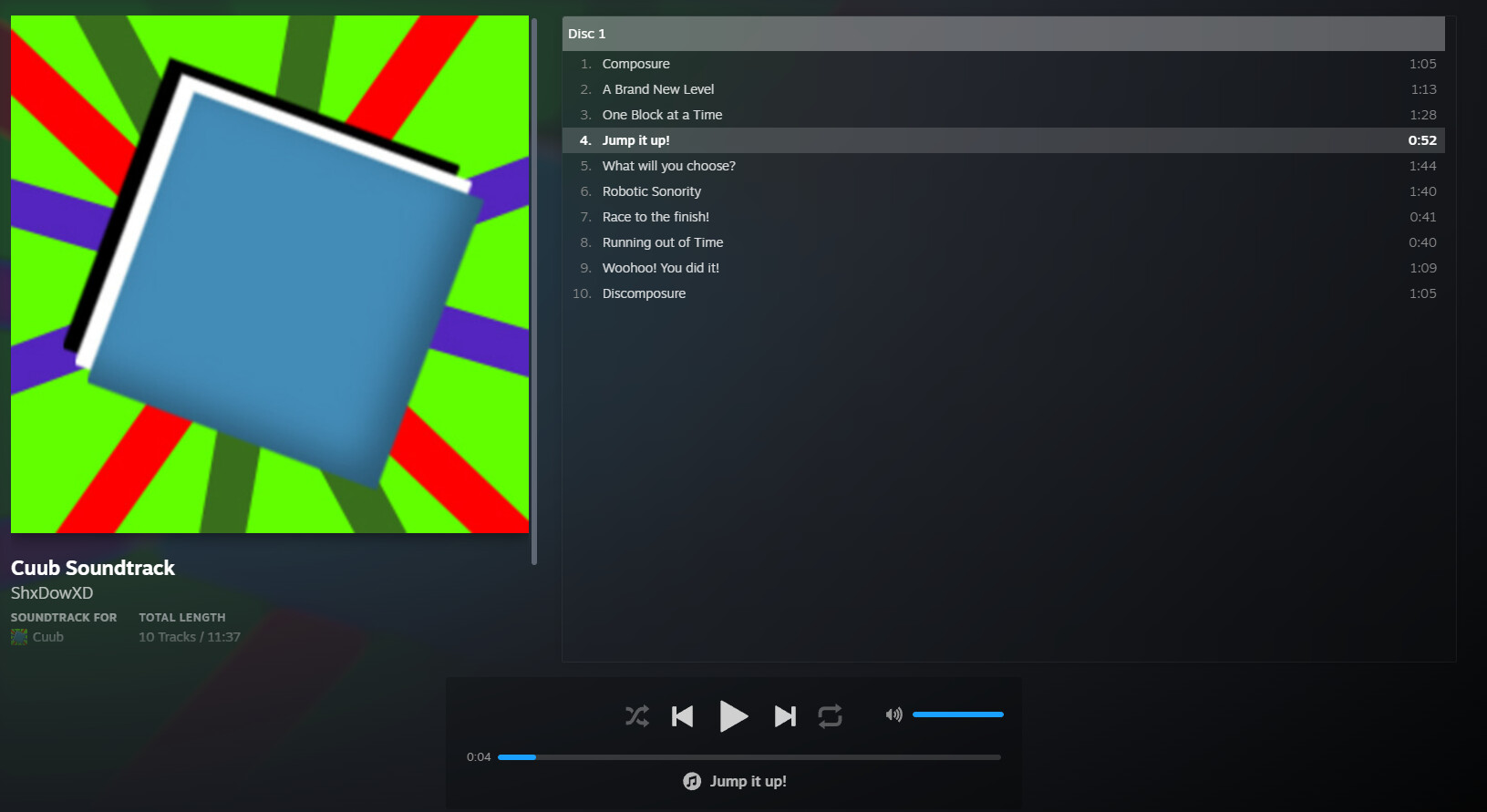Adjust the blue volume slider
The width and height of the screenshot is (1487, 812).
click(957, 714)
